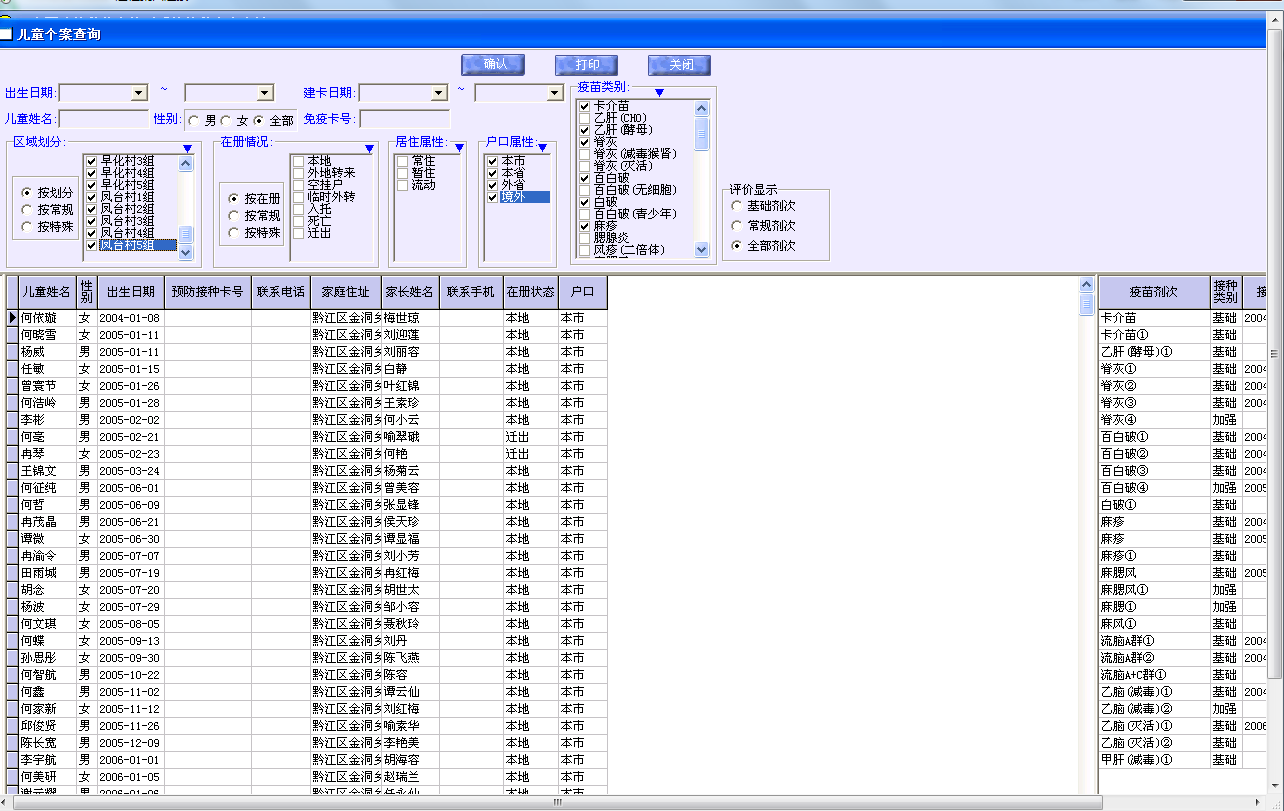
Task: Open the 出生日期 end date dropdown
Action: click(x=265, y=93)
